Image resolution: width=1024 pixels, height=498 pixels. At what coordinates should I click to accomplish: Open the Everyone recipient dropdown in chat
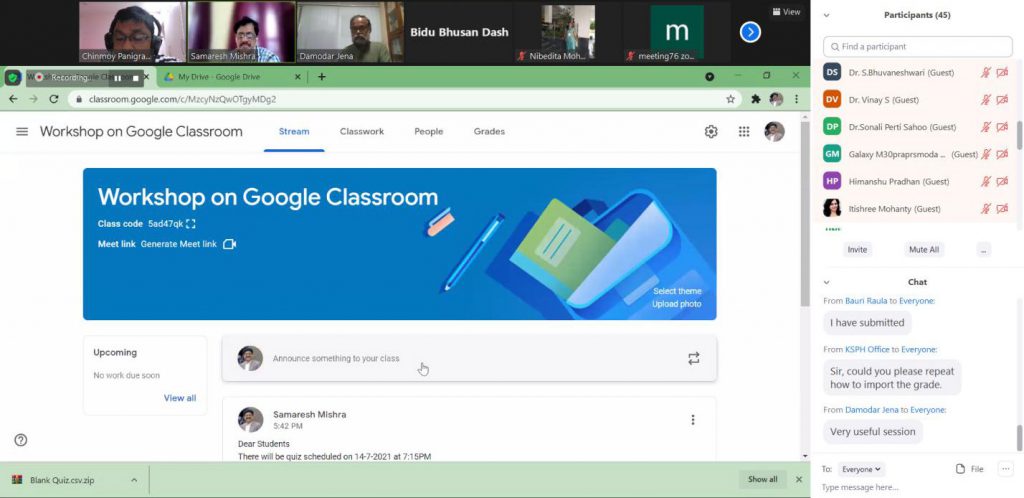click(861, 469)
